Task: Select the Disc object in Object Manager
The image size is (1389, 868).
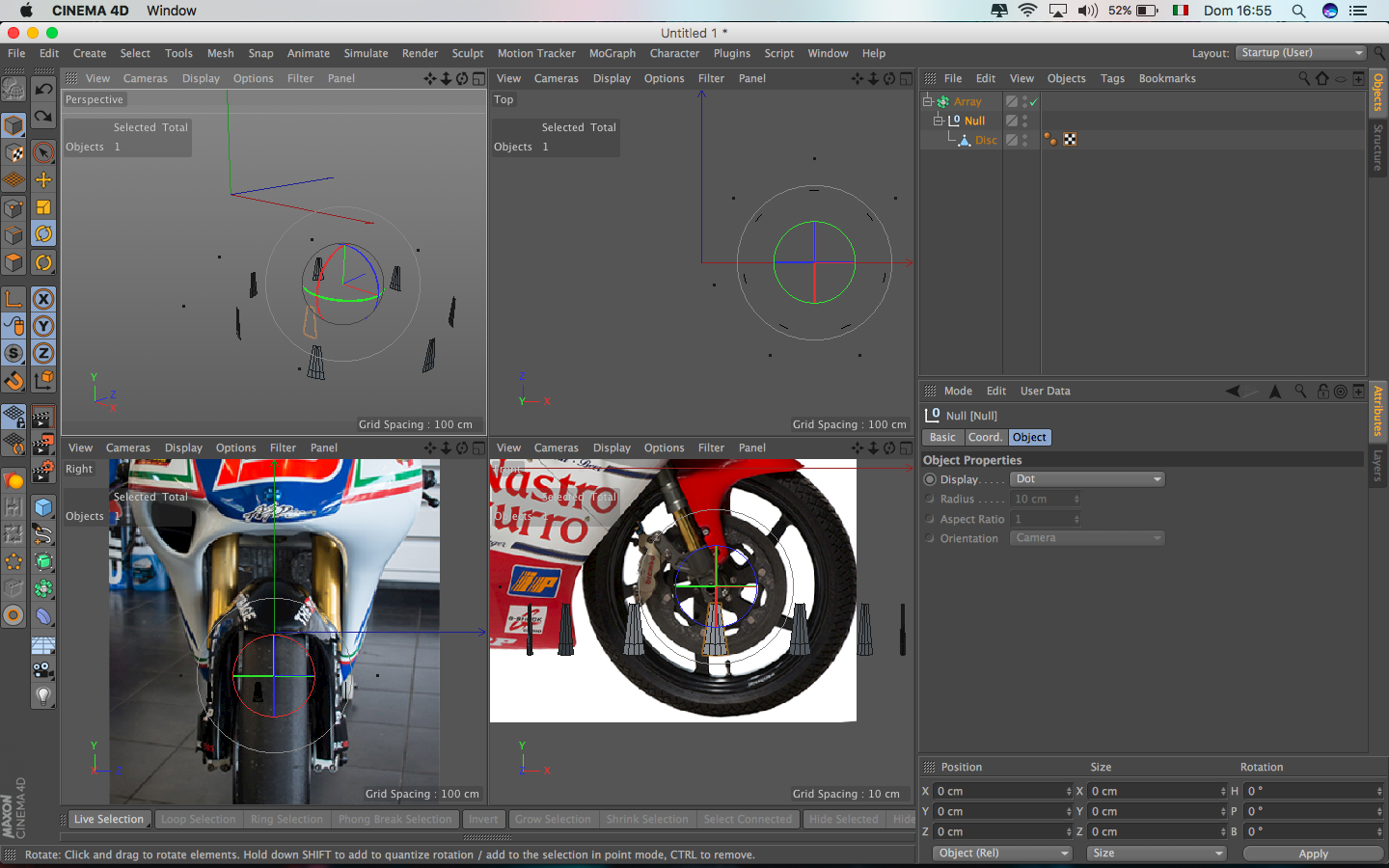Action: click(986, 140)
